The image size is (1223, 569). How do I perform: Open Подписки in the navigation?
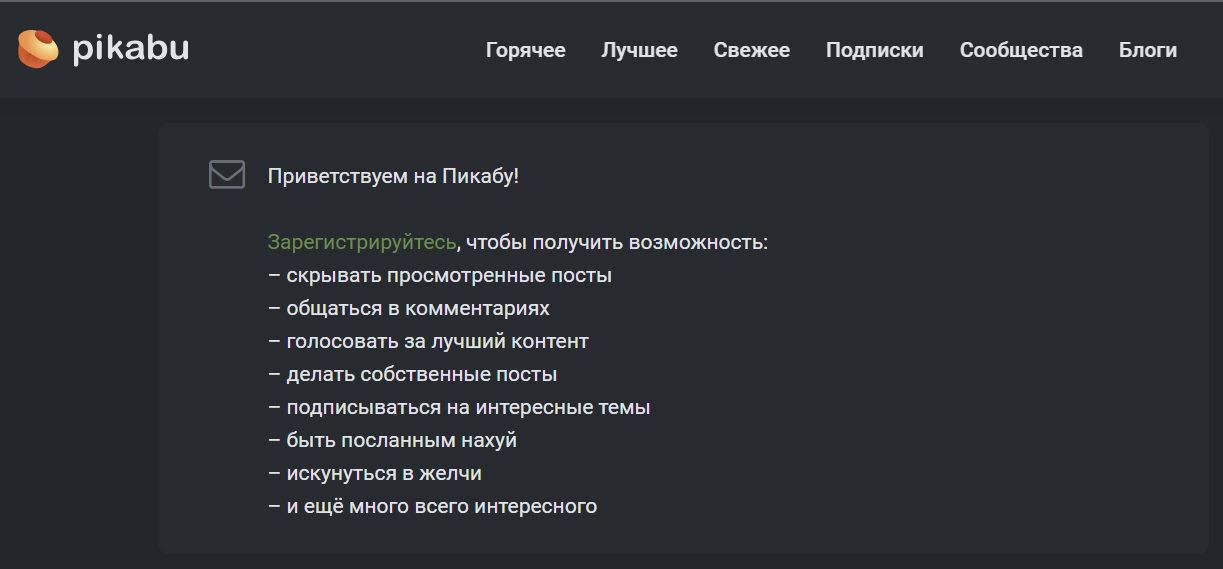874,50
